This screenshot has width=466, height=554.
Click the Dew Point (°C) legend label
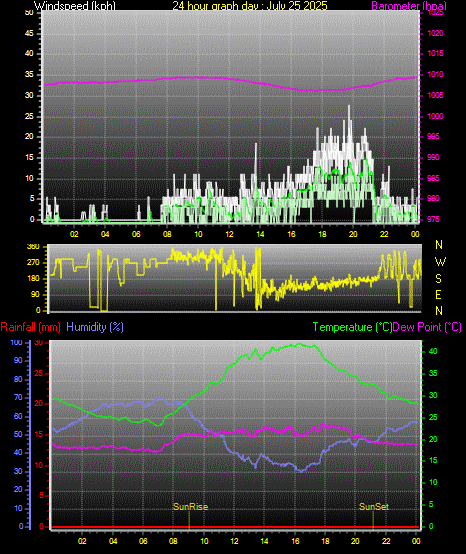coord(427,327)
